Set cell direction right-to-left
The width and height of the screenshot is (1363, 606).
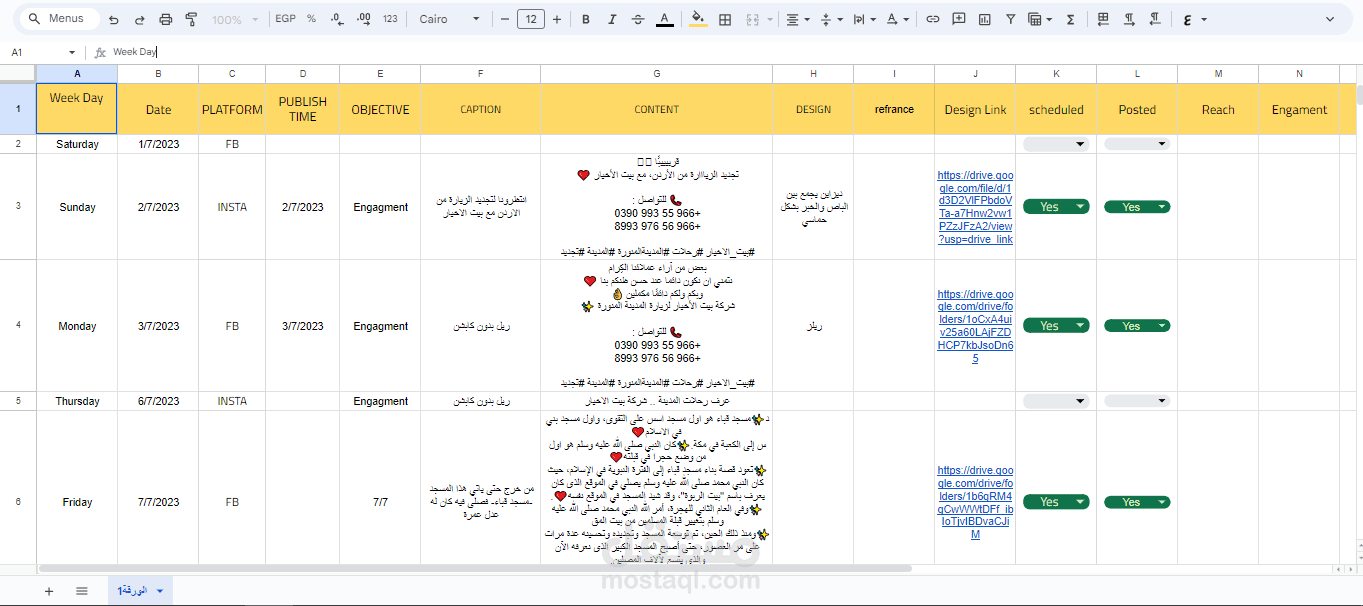[1155, 19]
